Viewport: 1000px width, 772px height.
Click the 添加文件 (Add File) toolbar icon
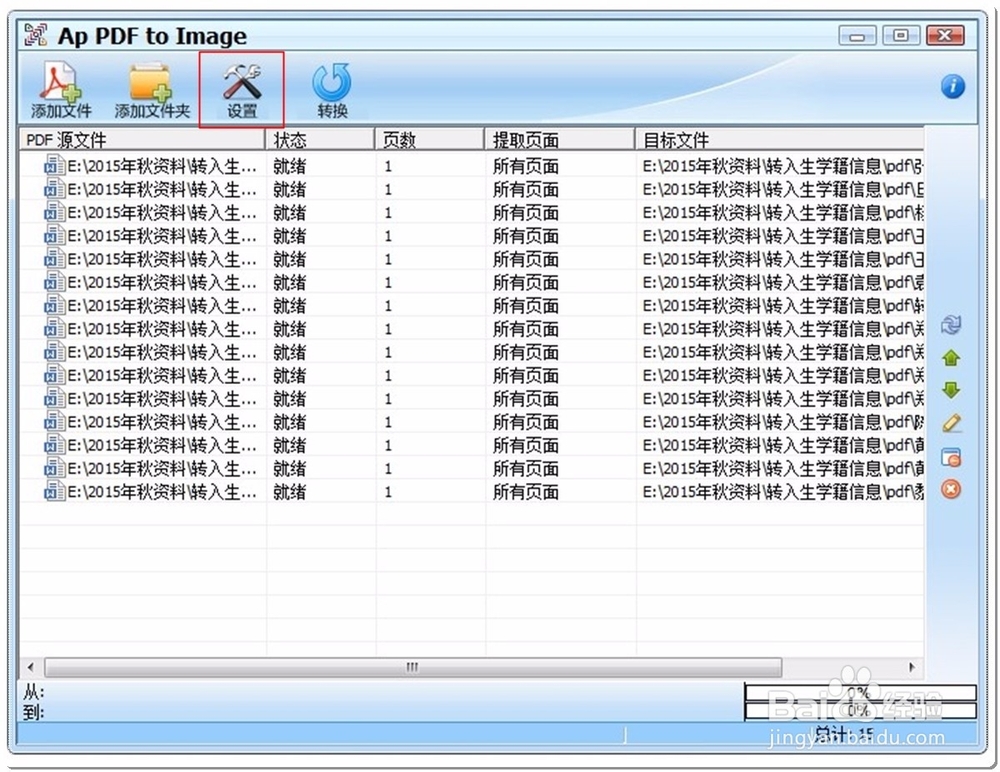pyautogui.click(x=61, y=90)
